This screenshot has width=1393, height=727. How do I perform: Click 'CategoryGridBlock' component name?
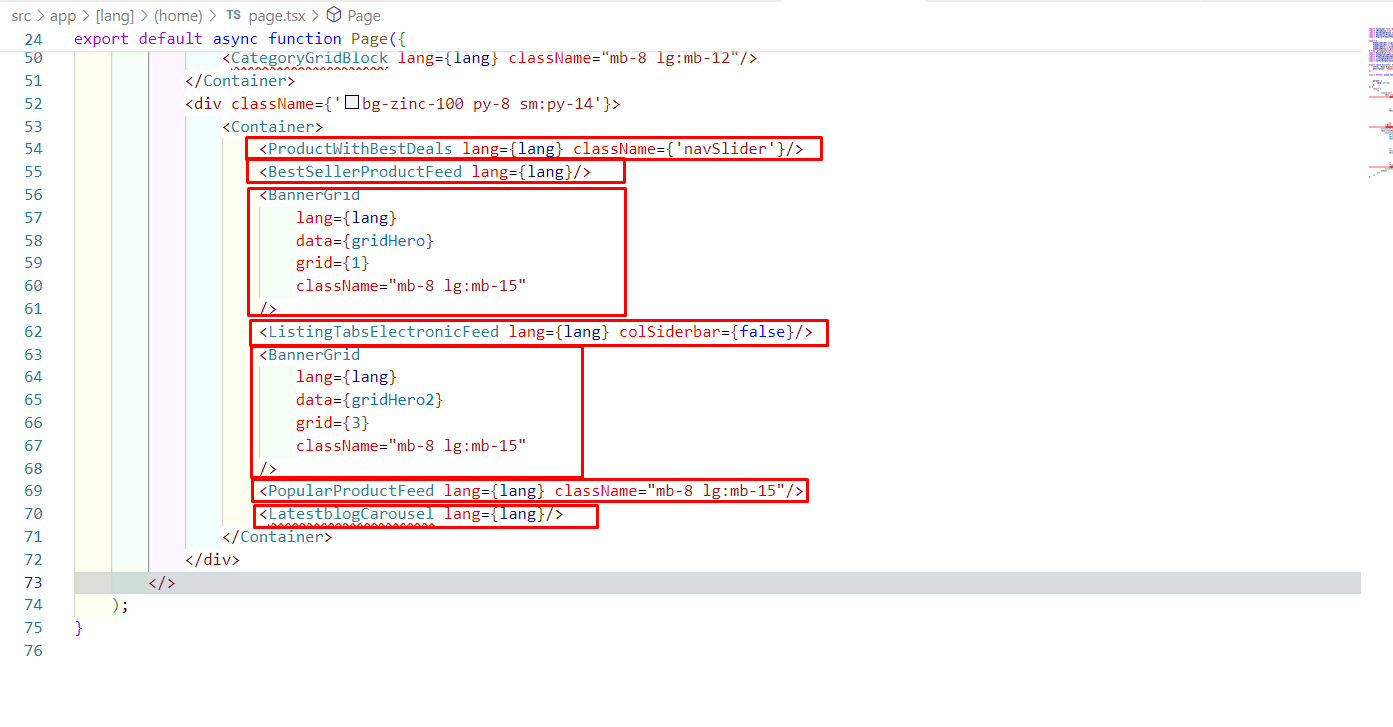click(309, 58)
